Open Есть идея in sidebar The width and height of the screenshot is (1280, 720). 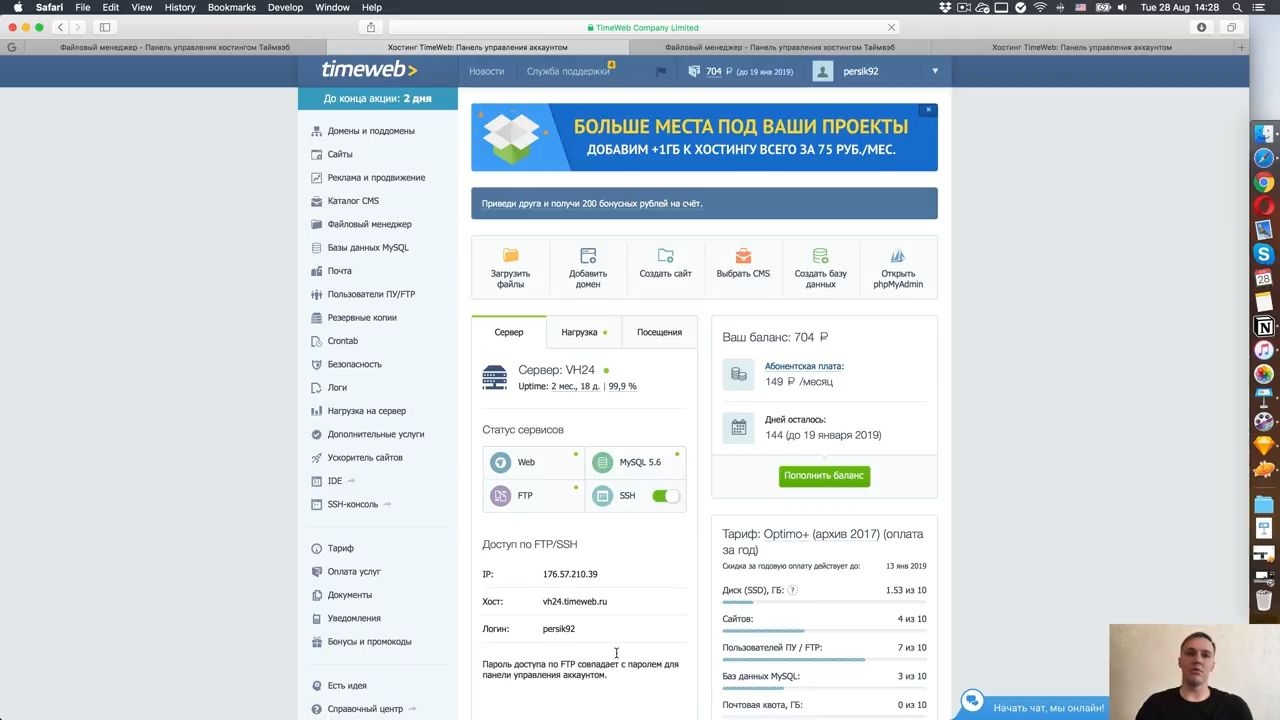347,686
